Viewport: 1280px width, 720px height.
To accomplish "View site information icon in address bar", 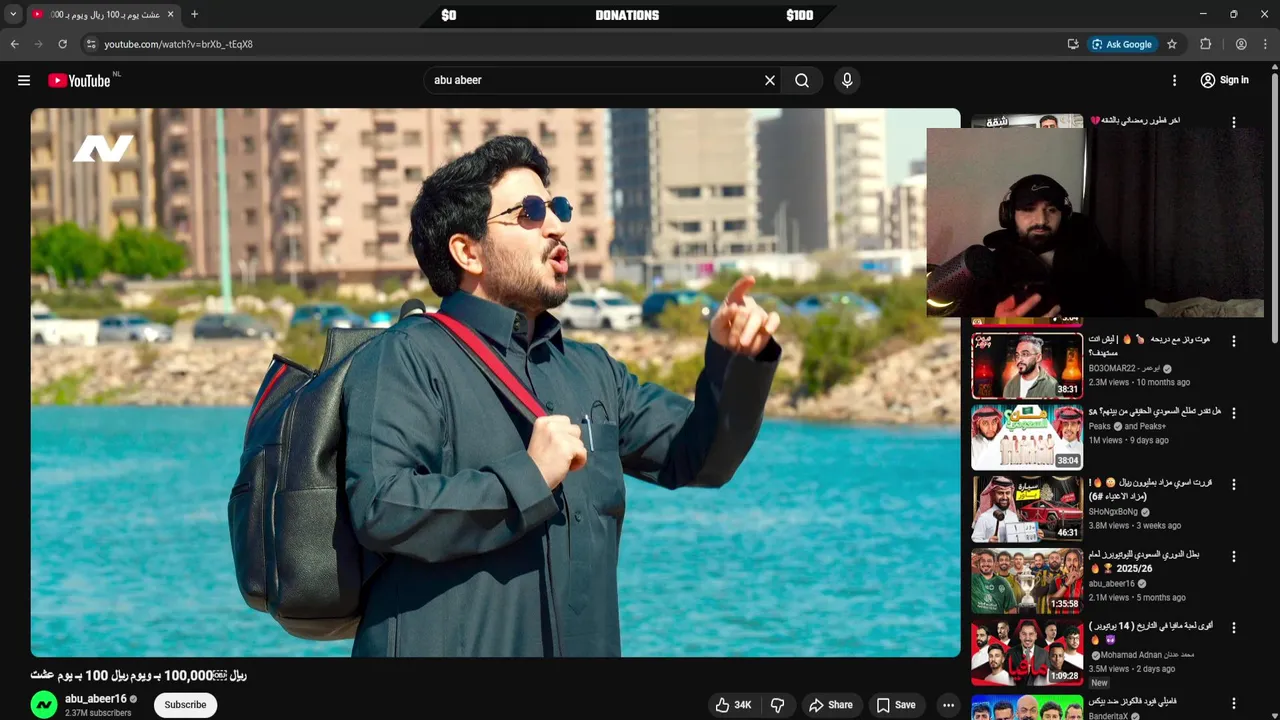I will (x=91, y=44).
